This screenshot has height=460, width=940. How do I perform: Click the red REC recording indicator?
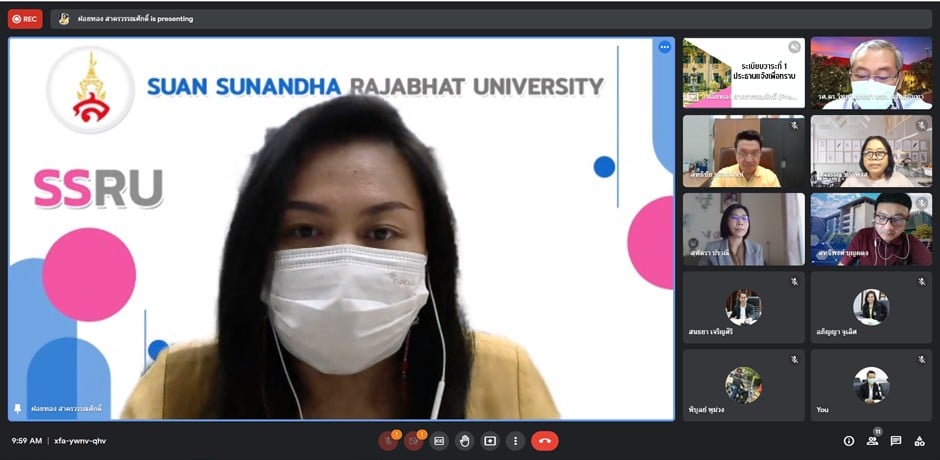tap(25, 18)
